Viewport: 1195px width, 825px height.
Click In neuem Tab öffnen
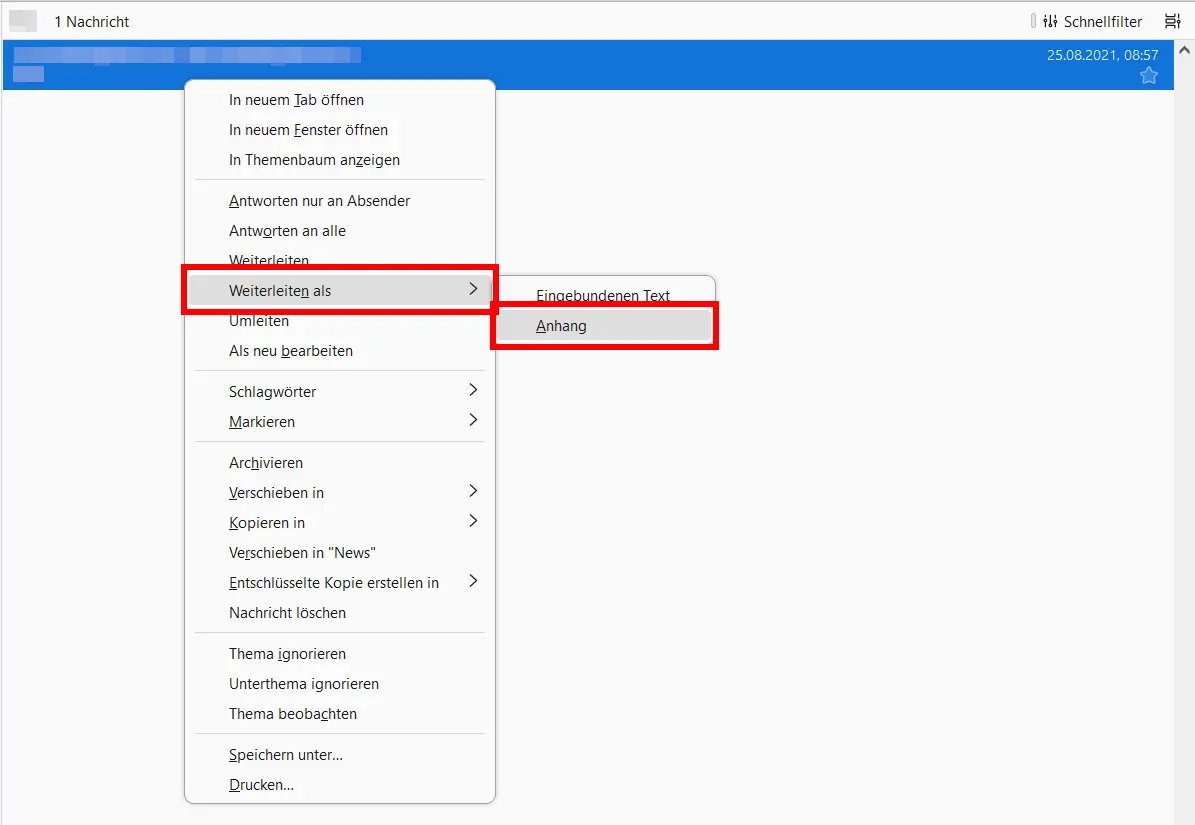click(x=296, y=100)
